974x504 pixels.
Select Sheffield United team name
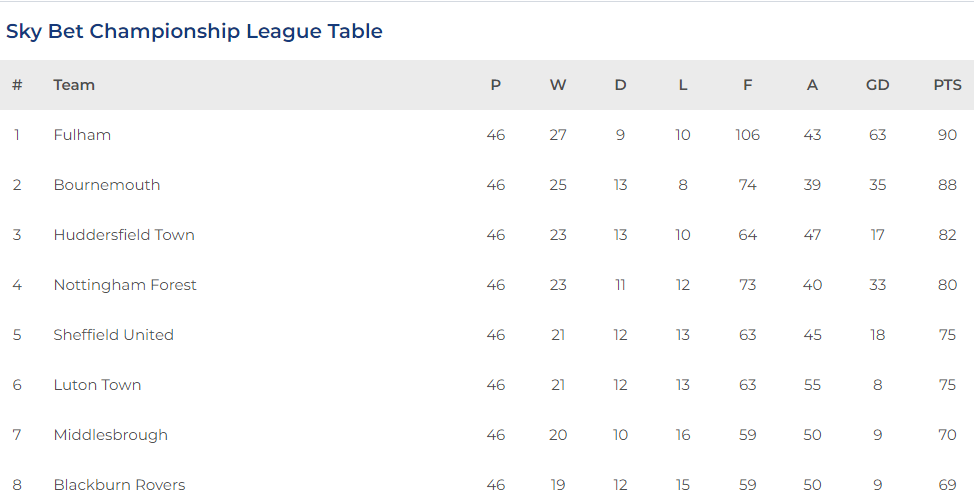pos(114,334)
